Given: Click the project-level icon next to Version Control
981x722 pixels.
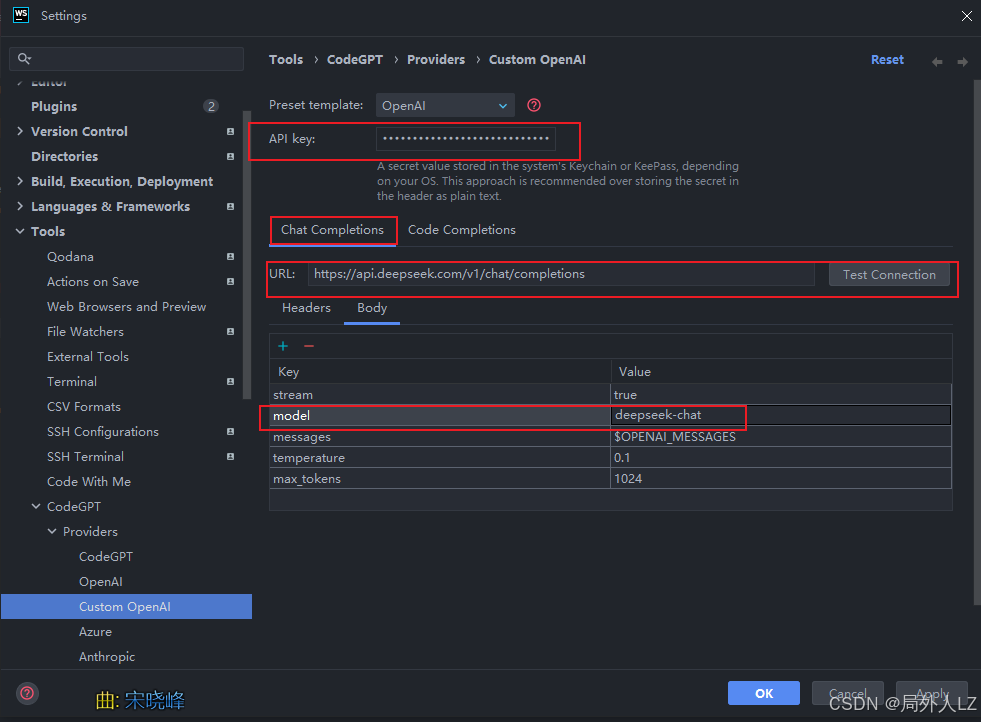Looking at the screenshot, I should pyautogui.click(x=230, y=131).
